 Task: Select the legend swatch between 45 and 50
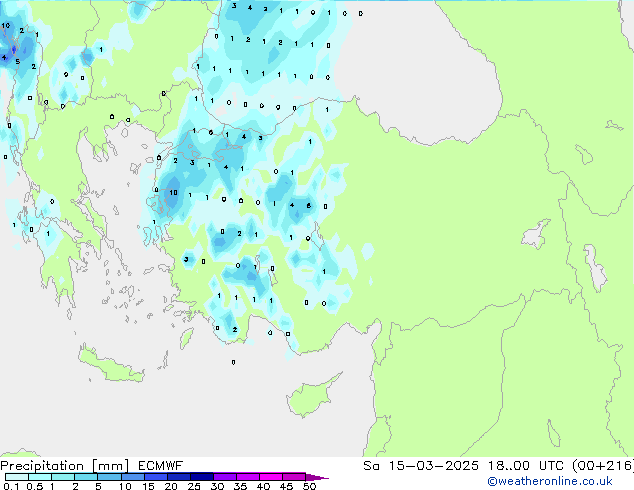(294, 477)
